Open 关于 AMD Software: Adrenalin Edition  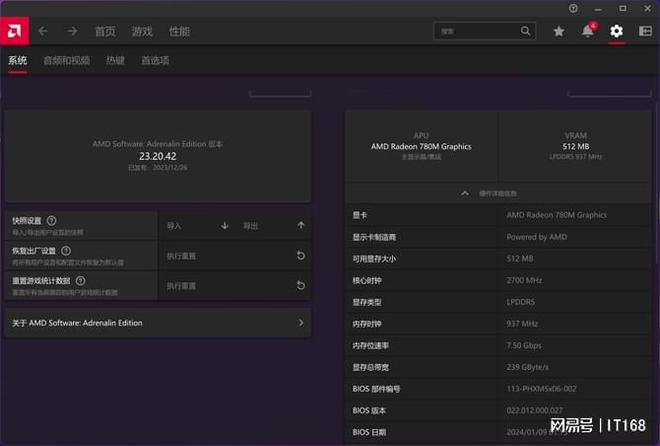[x=158, y=323]
